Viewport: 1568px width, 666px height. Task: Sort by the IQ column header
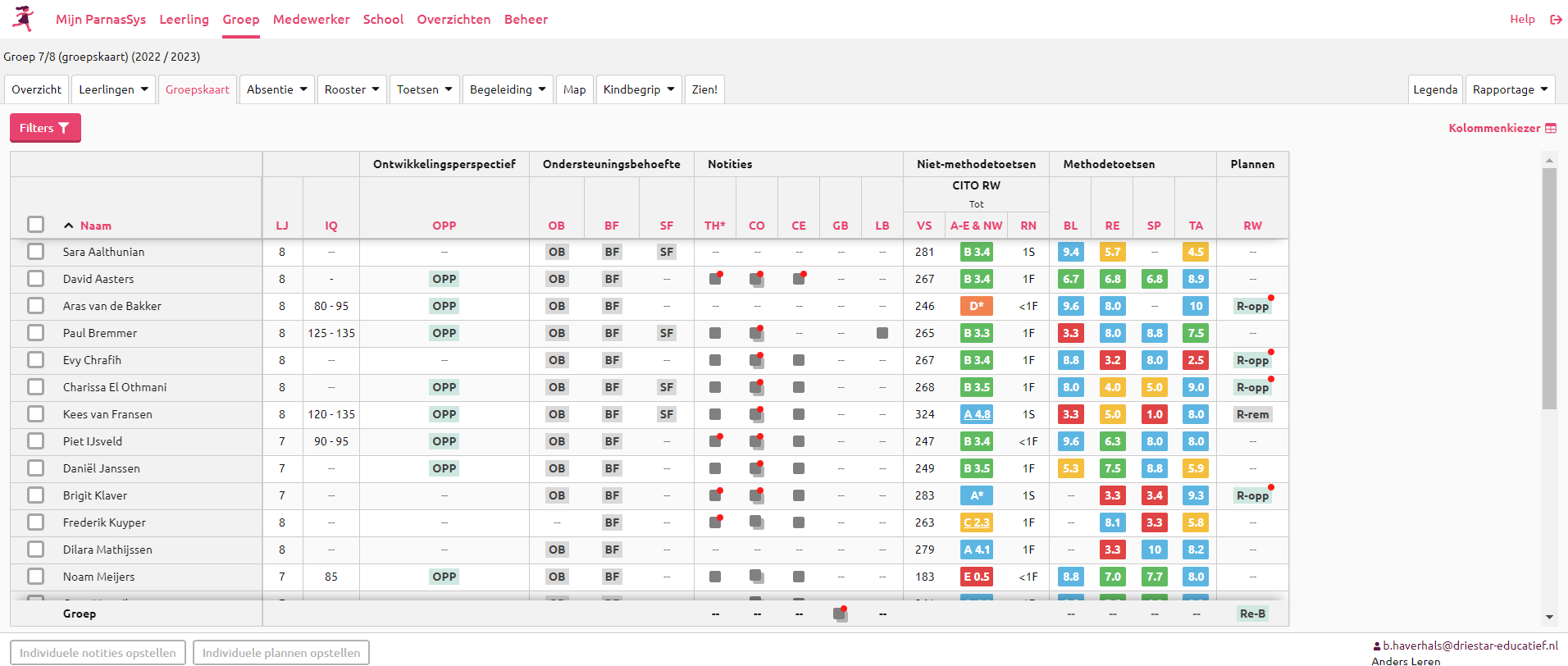click(331, 226)
